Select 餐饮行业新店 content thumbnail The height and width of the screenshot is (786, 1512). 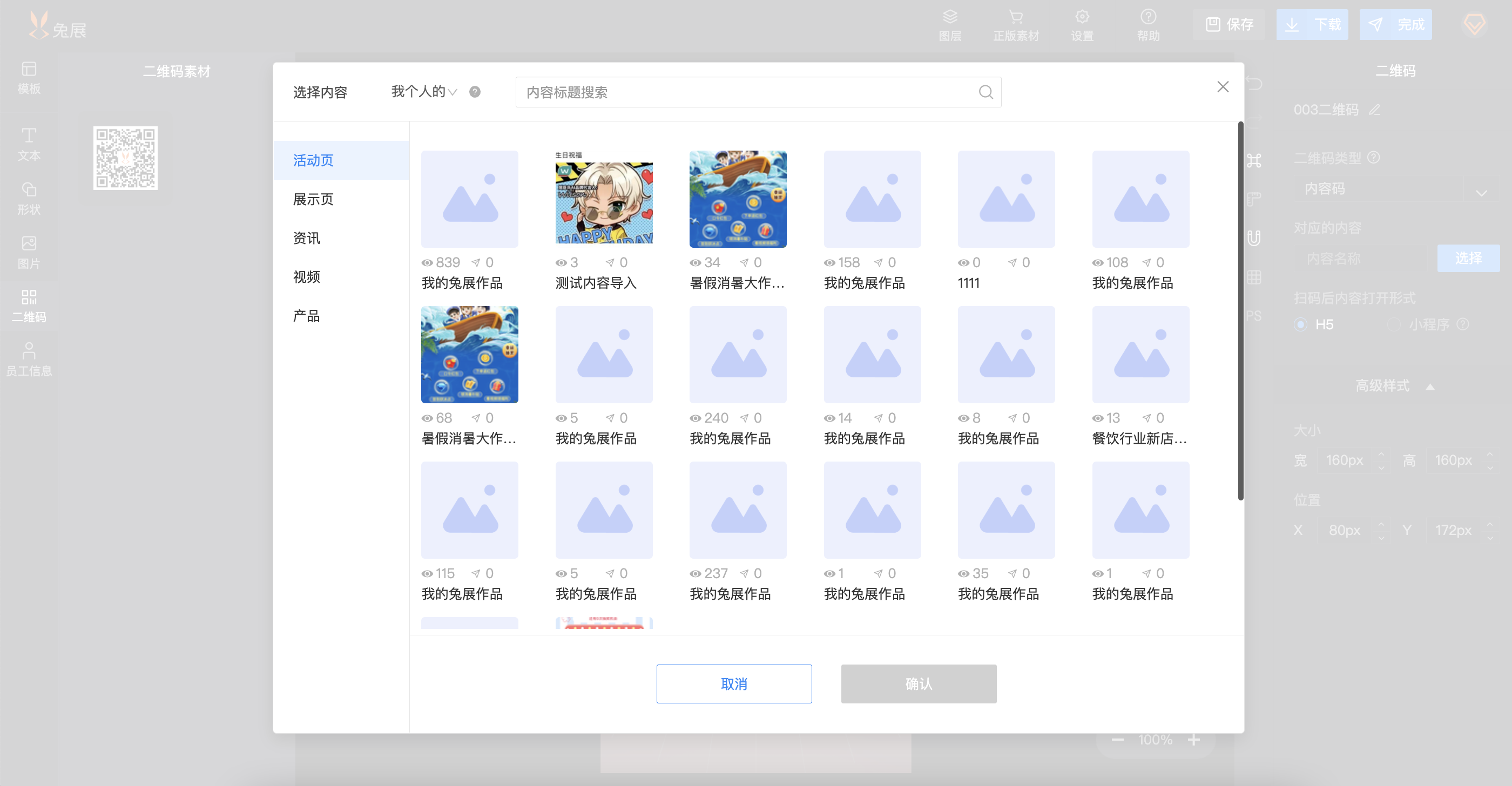tap(1140, 354)
